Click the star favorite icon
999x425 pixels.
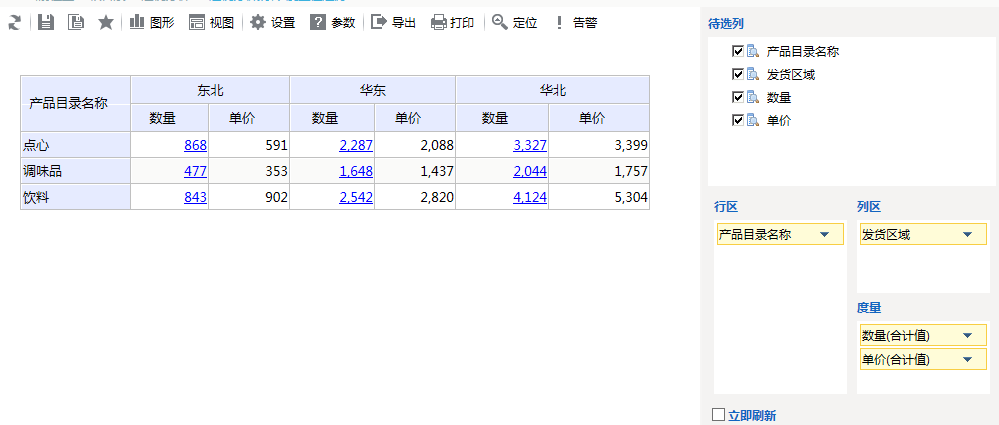[106, 23]
